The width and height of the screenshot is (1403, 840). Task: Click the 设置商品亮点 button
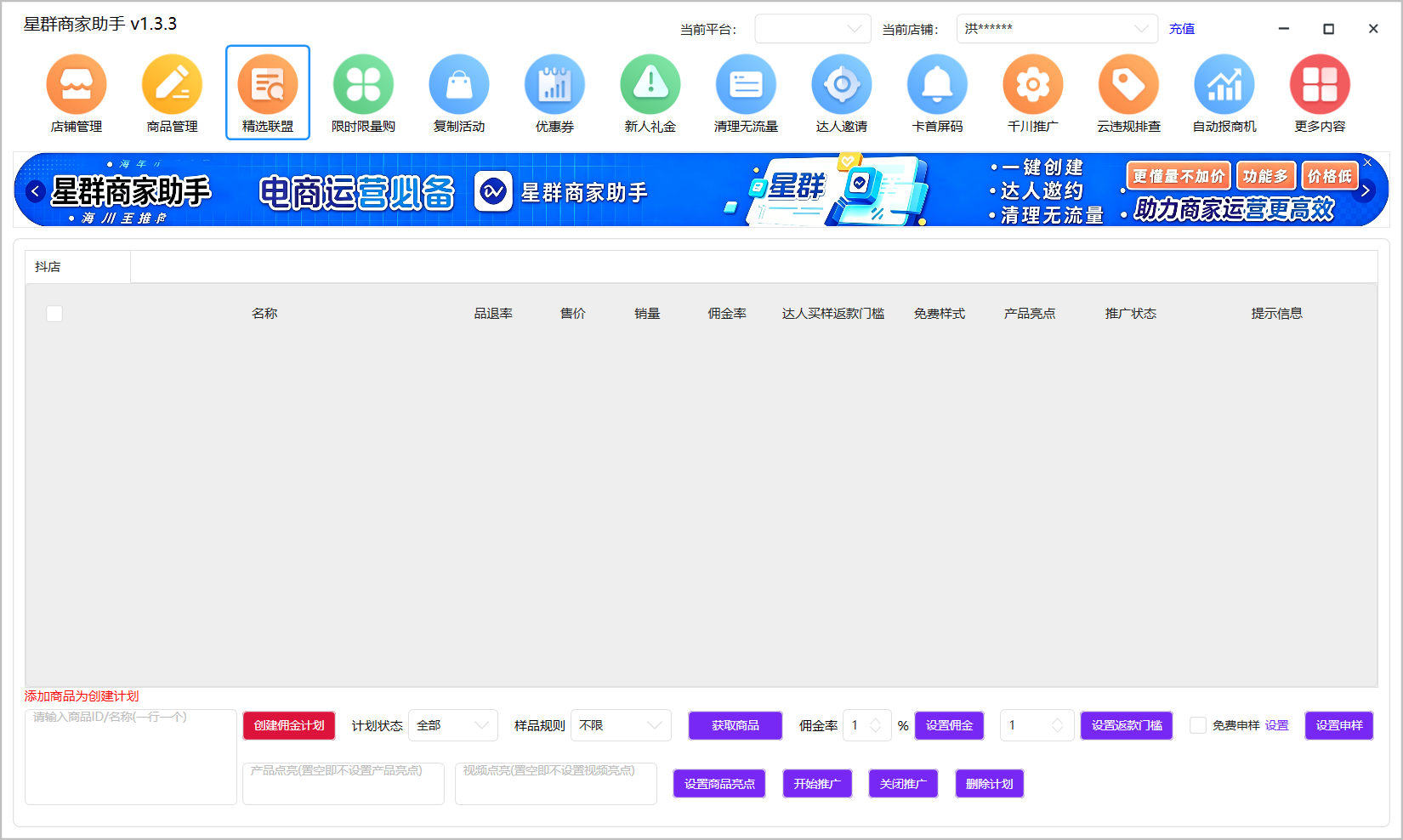point(719,784)
